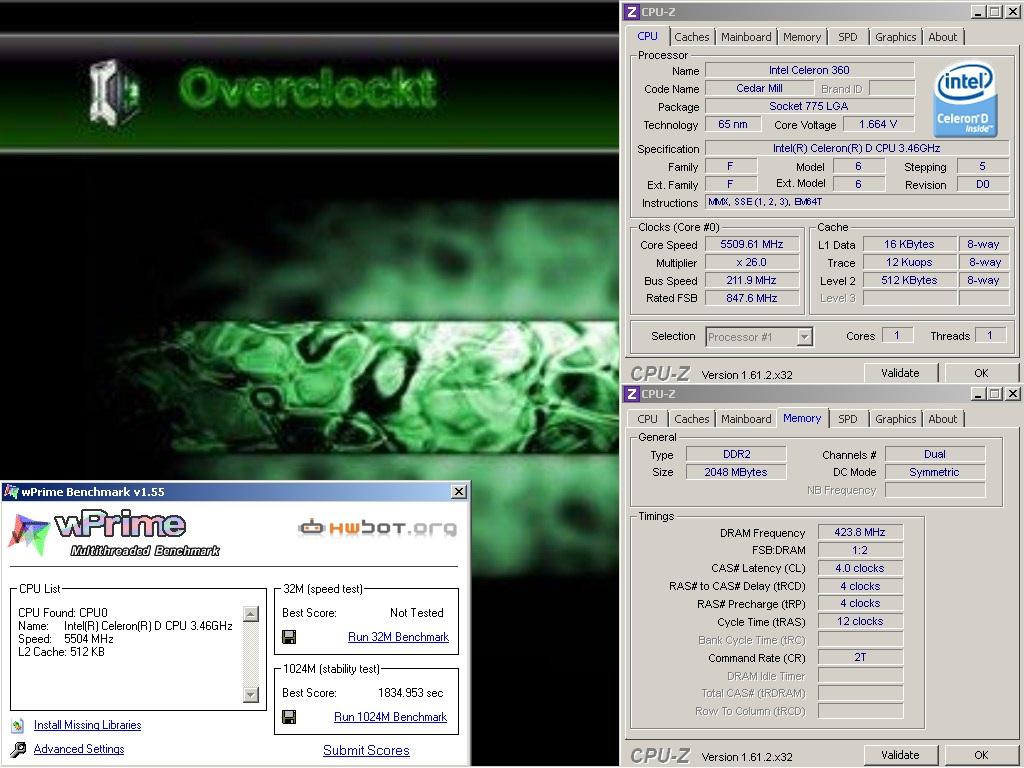Click Validate in bottom CPU-Z window
Screen dimensions: 1024x768
coord(900,755)
